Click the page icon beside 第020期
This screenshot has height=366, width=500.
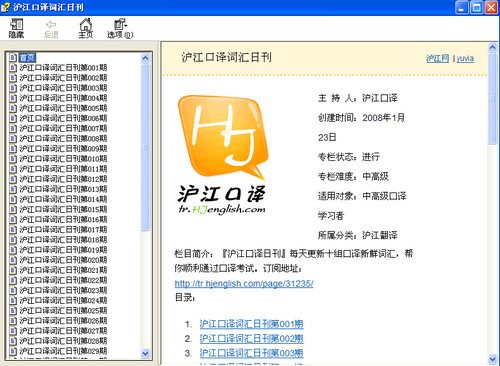pyautogui.click(x=13, y=260)
